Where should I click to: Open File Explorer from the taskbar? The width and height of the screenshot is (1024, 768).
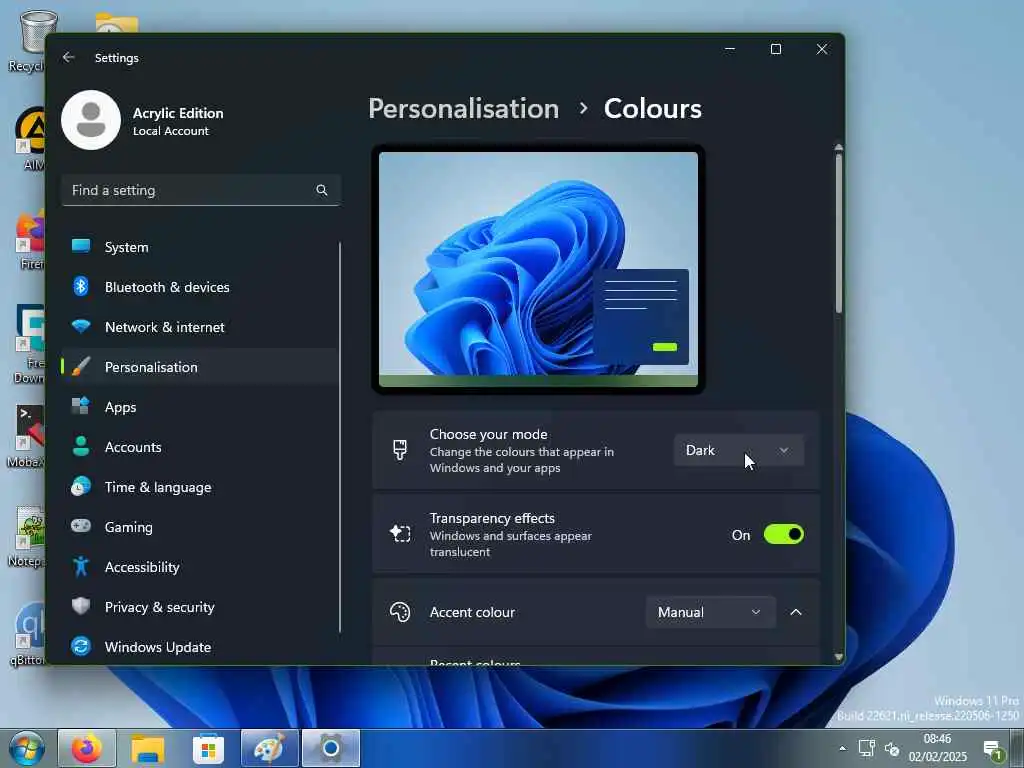coord(148,748)
